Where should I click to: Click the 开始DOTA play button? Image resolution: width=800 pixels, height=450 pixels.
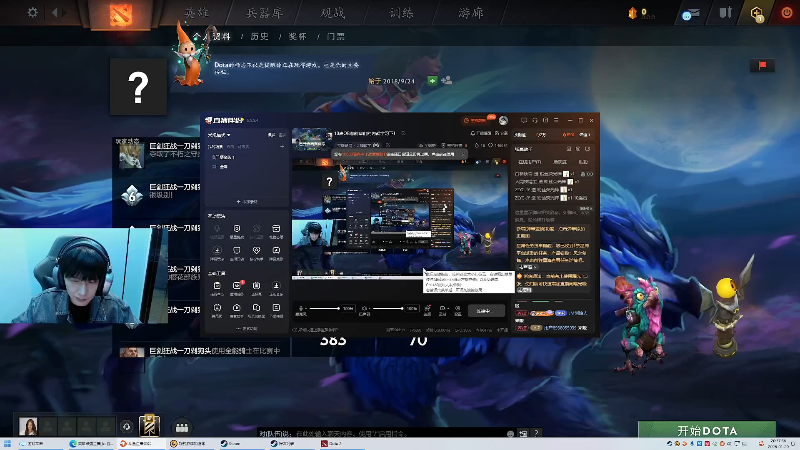(707, 430)
